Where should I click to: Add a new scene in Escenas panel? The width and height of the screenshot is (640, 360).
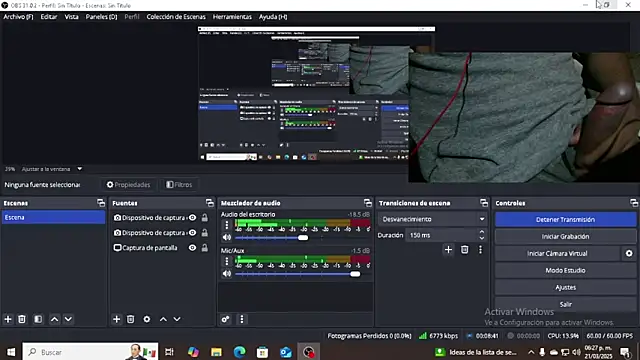click(x=8, y=319)
